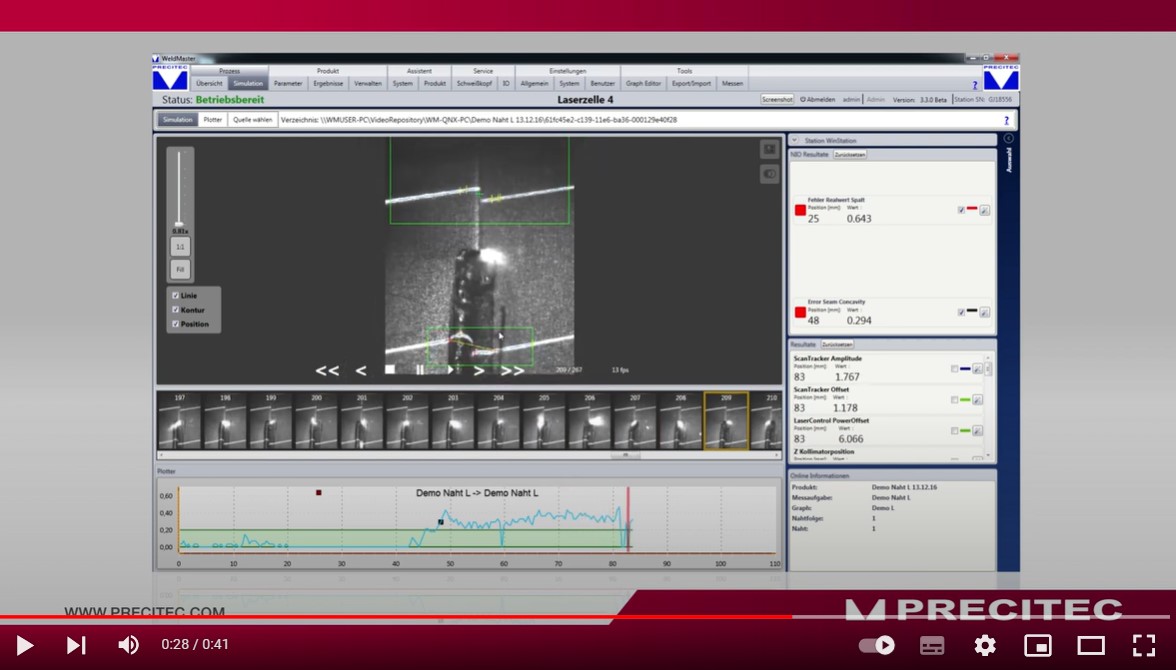Toggle YouTube autoplay switch
Viewport: 1176px width, 670px height.
coord(877,645)
